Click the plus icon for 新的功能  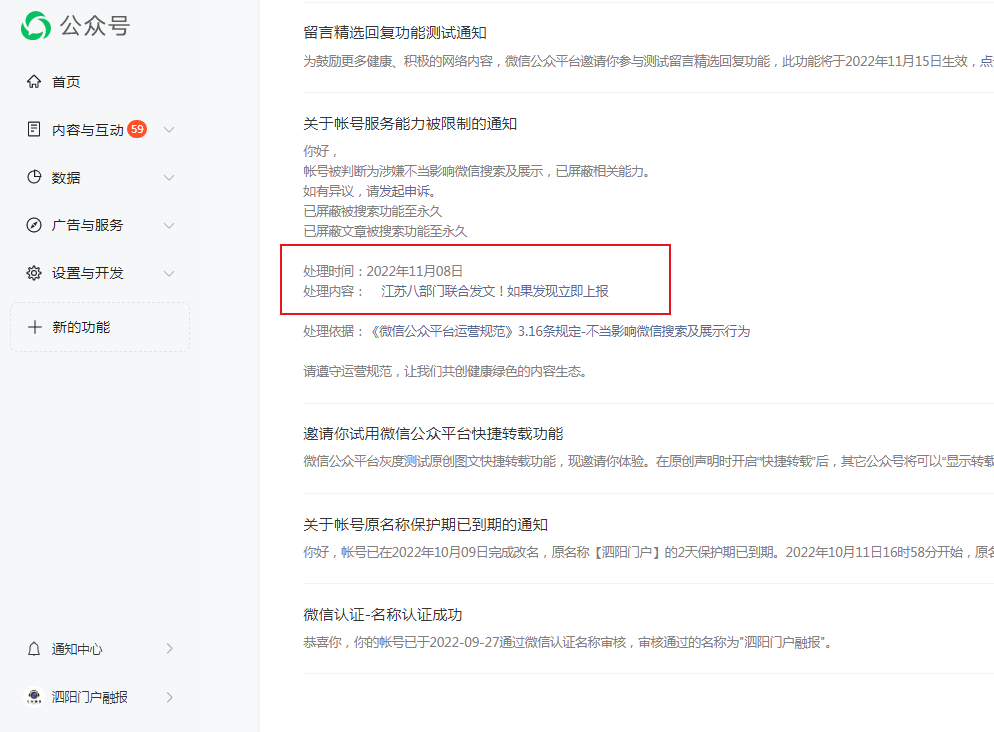tap(35, 327)
